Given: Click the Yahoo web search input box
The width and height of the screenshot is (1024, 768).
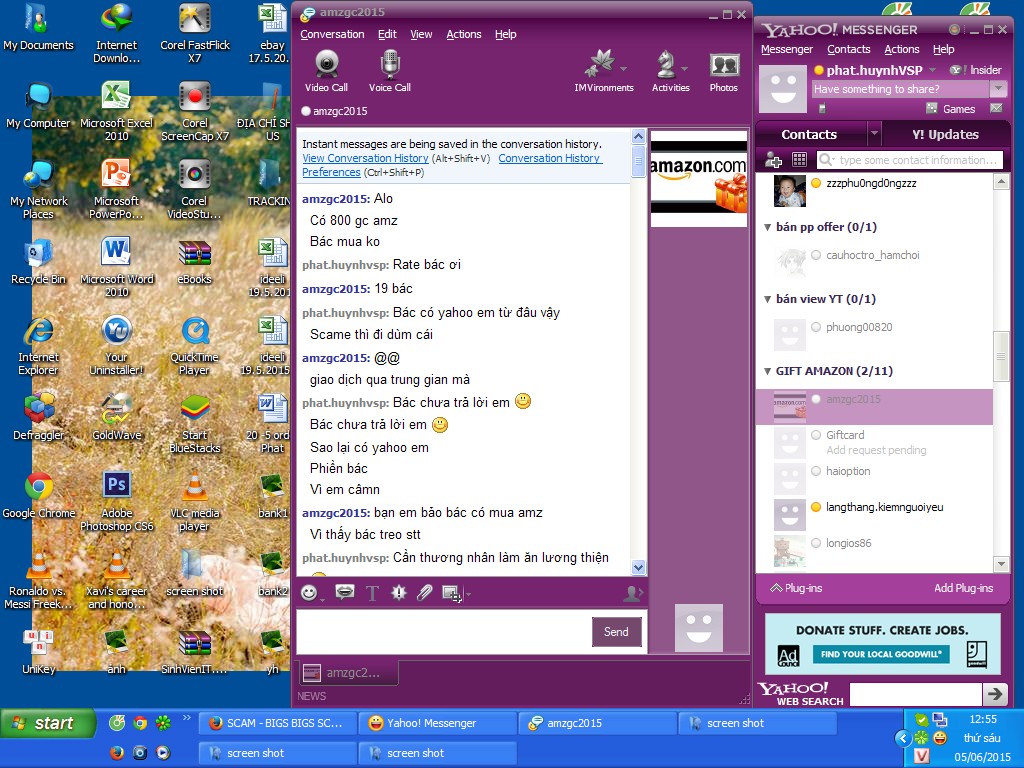Looking at the screenshot, I should point(915,694).
